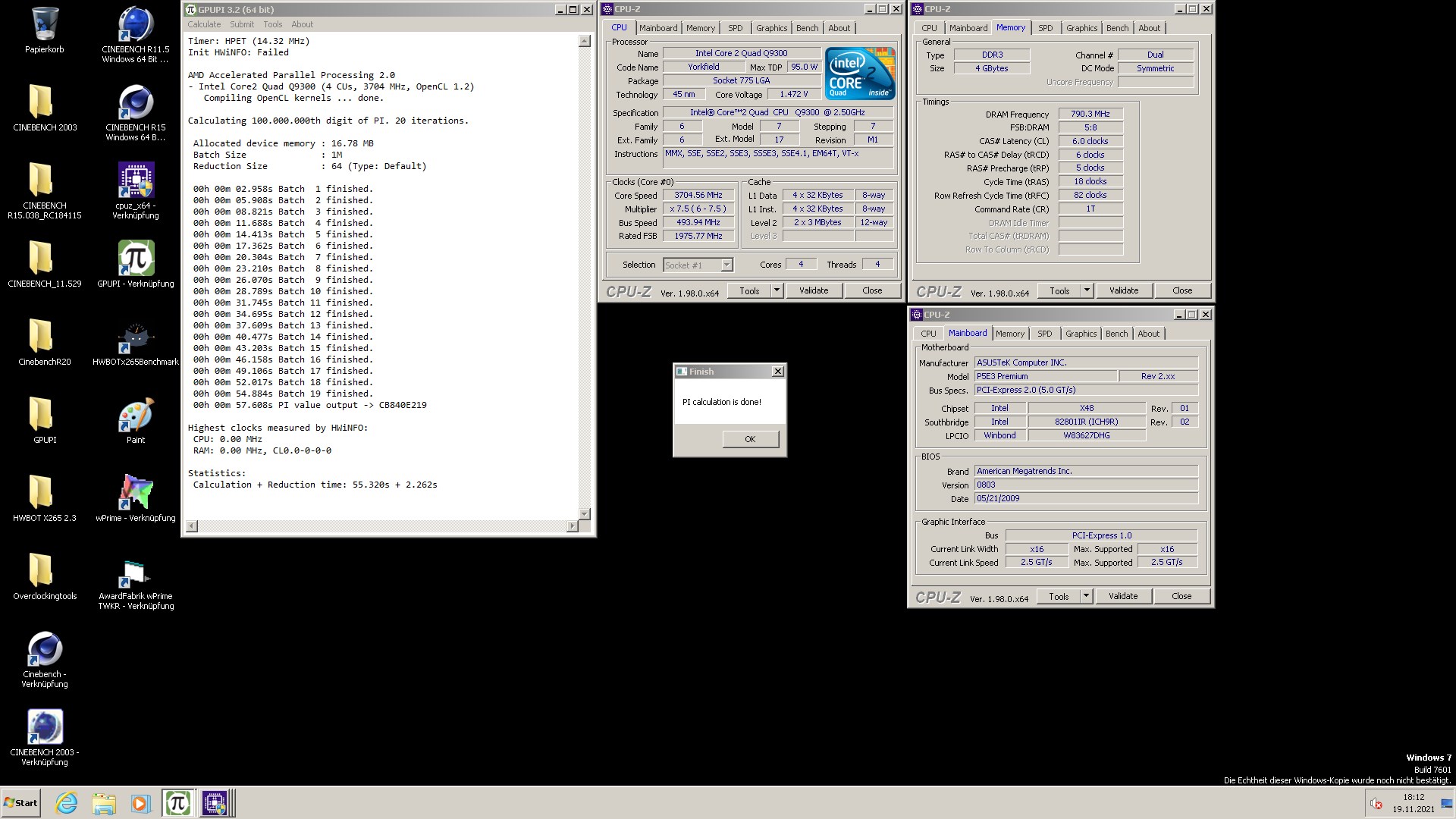Open the Socket #1 selection dropdown
Image resolution: width=1456 pixels, height=819 pixels.
698,265
